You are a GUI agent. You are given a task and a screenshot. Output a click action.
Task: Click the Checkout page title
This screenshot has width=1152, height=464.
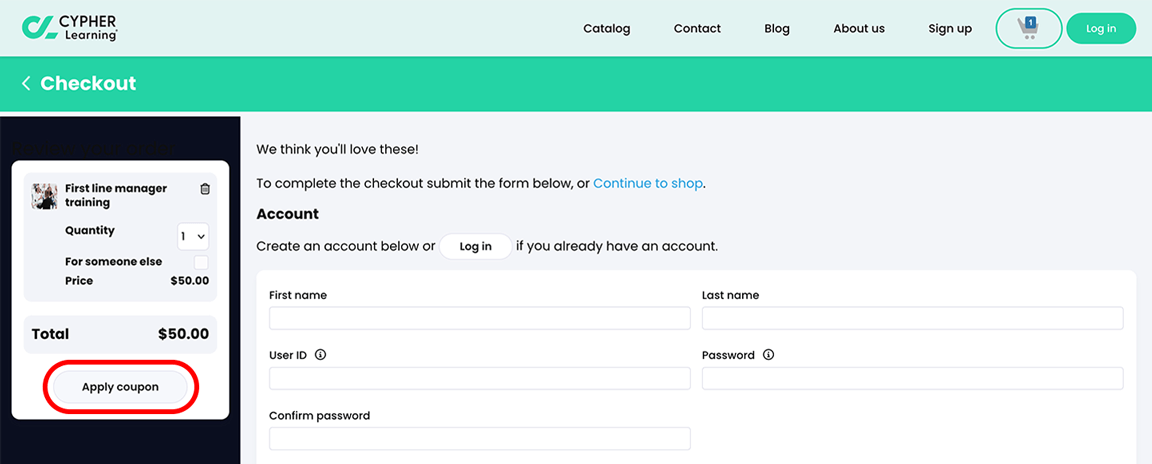click(x=88, y=84)
